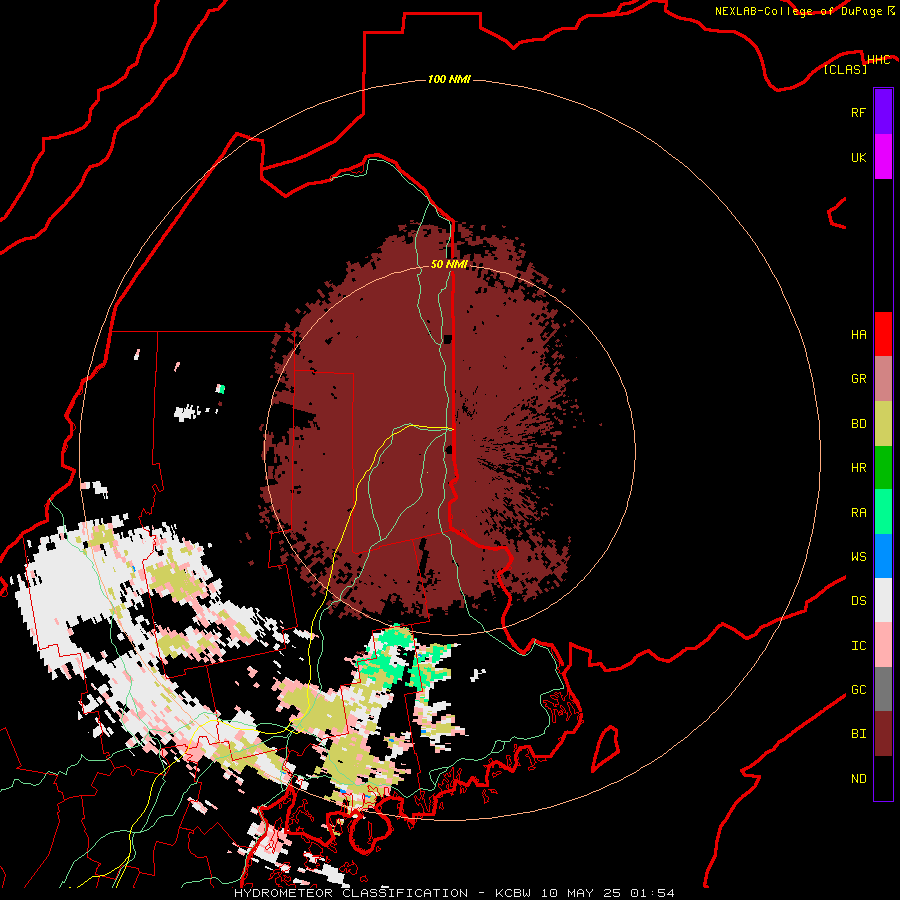Click the WS legend label
The image size is (900, 900).
click(858, 557)
